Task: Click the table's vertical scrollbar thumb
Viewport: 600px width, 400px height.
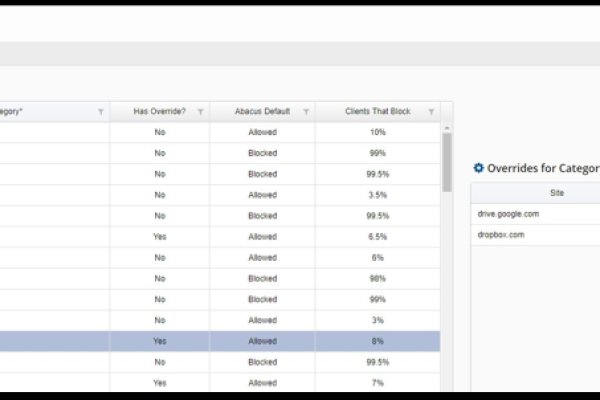Action: pyautogui.click(x=447, y=160)
